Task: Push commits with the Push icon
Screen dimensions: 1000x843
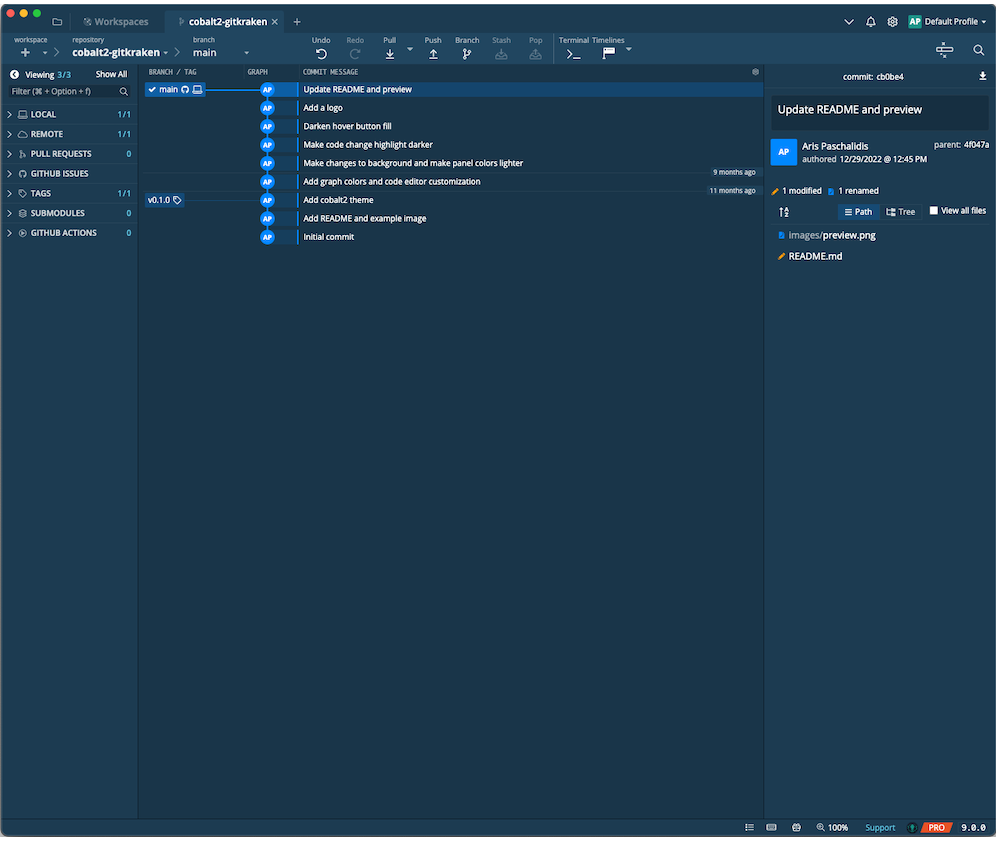Action: (x=434, y=55)
